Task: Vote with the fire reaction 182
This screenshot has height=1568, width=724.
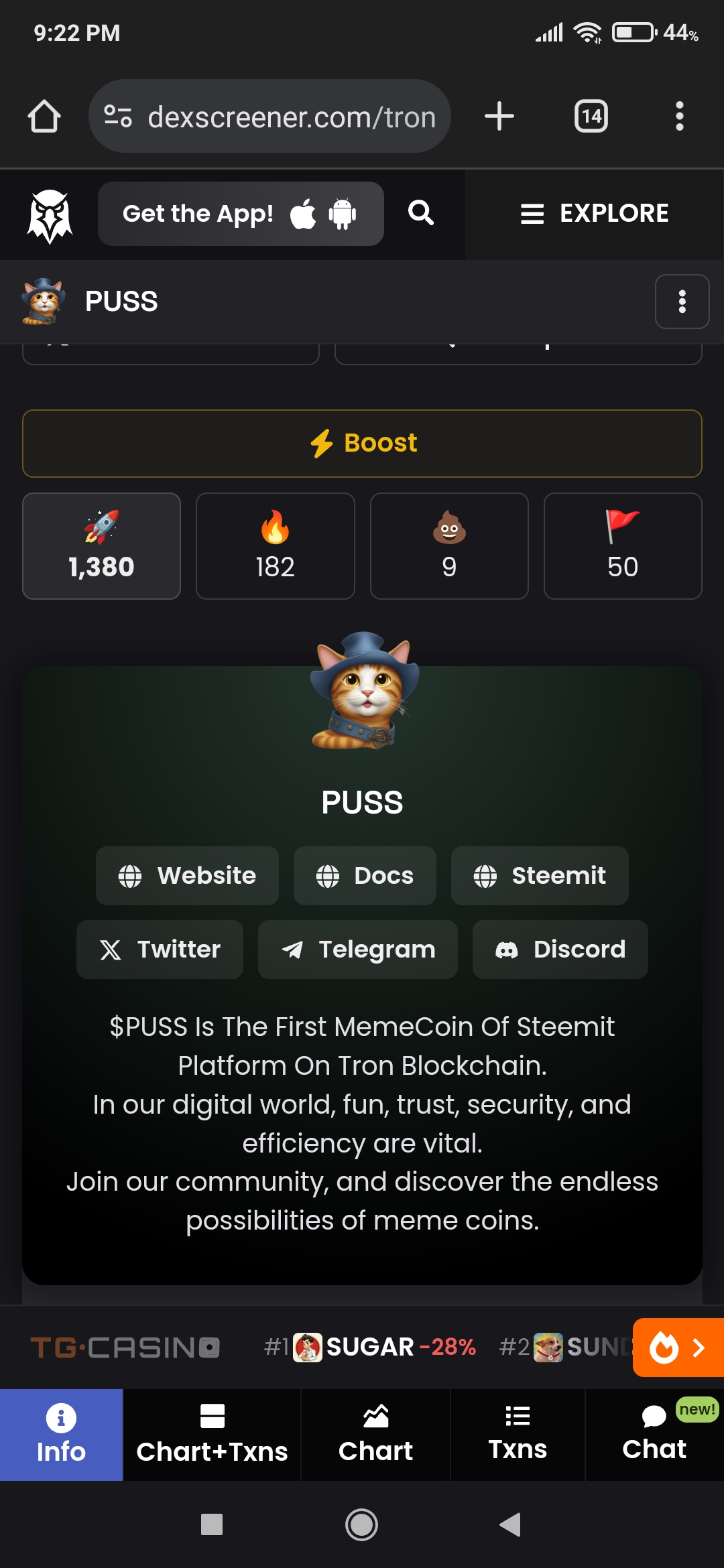Action: tap(275, 546)
